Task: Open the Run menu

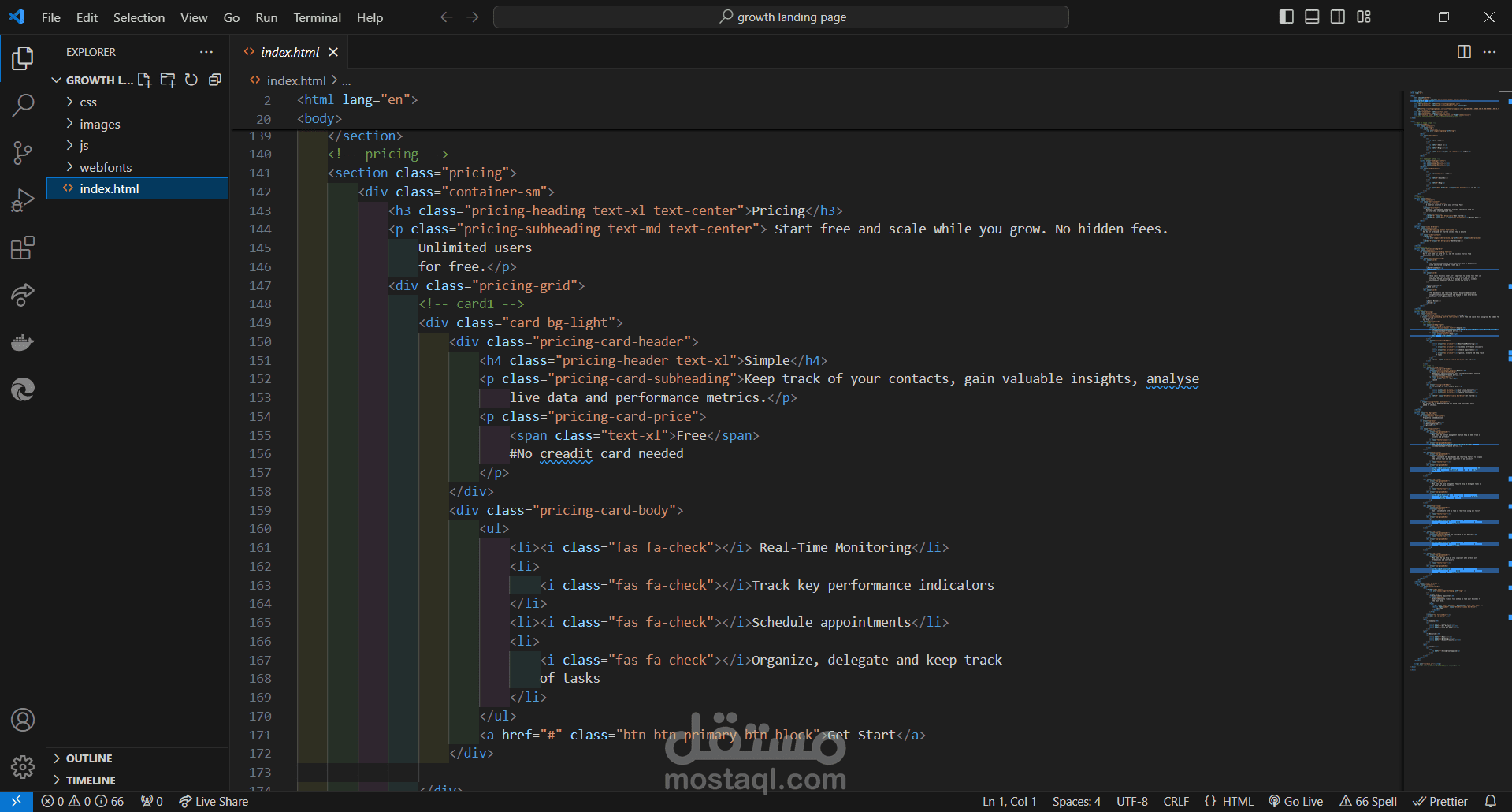Action: (266, 17)
